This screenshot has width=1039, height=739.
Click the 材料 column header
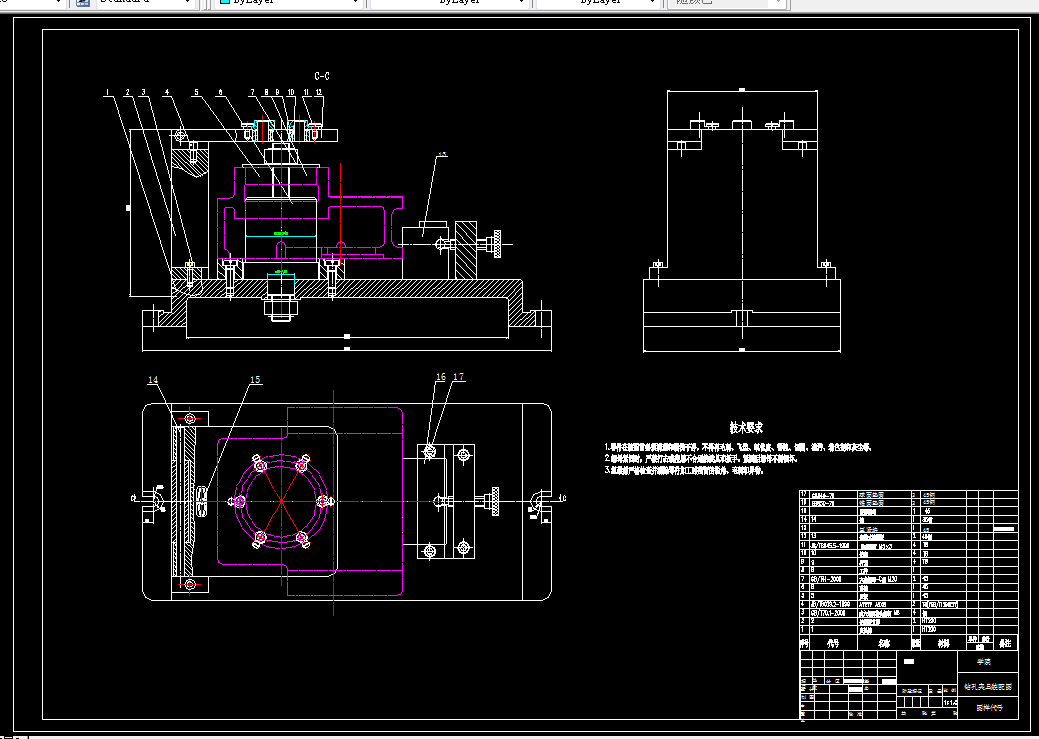pyautogui.click(x=943, y=643)
